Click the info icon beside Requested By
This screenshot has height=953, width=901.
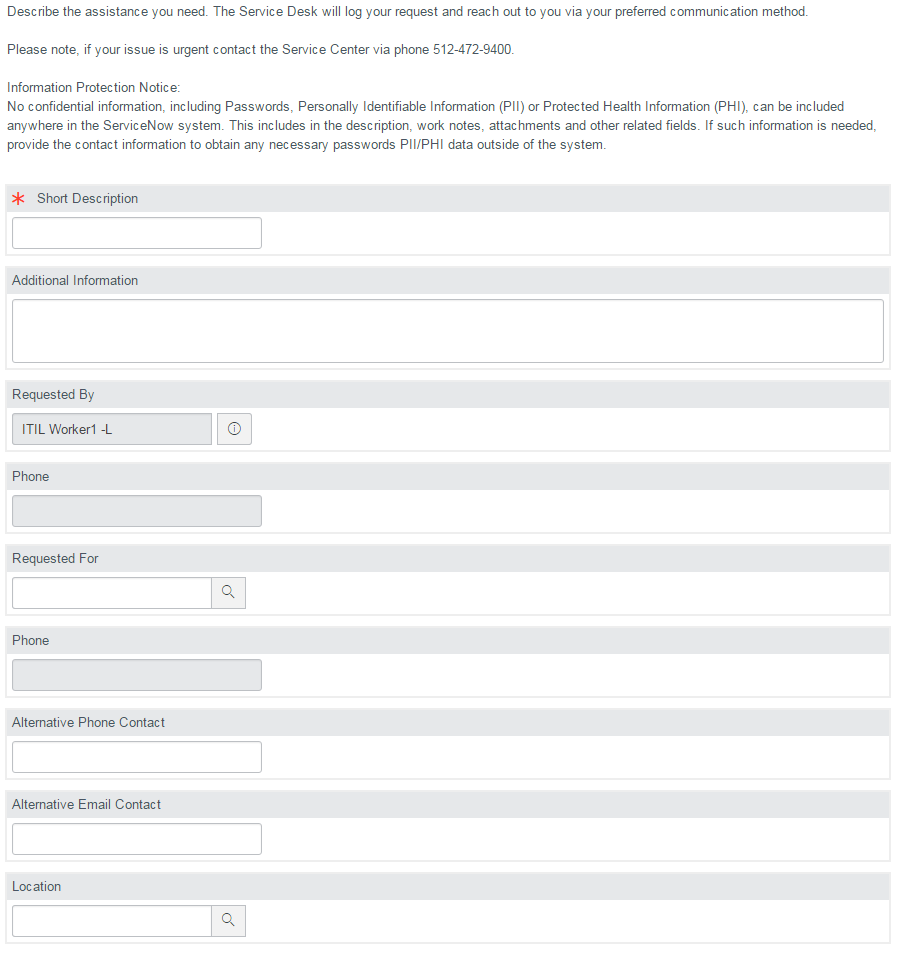(234, 429)
